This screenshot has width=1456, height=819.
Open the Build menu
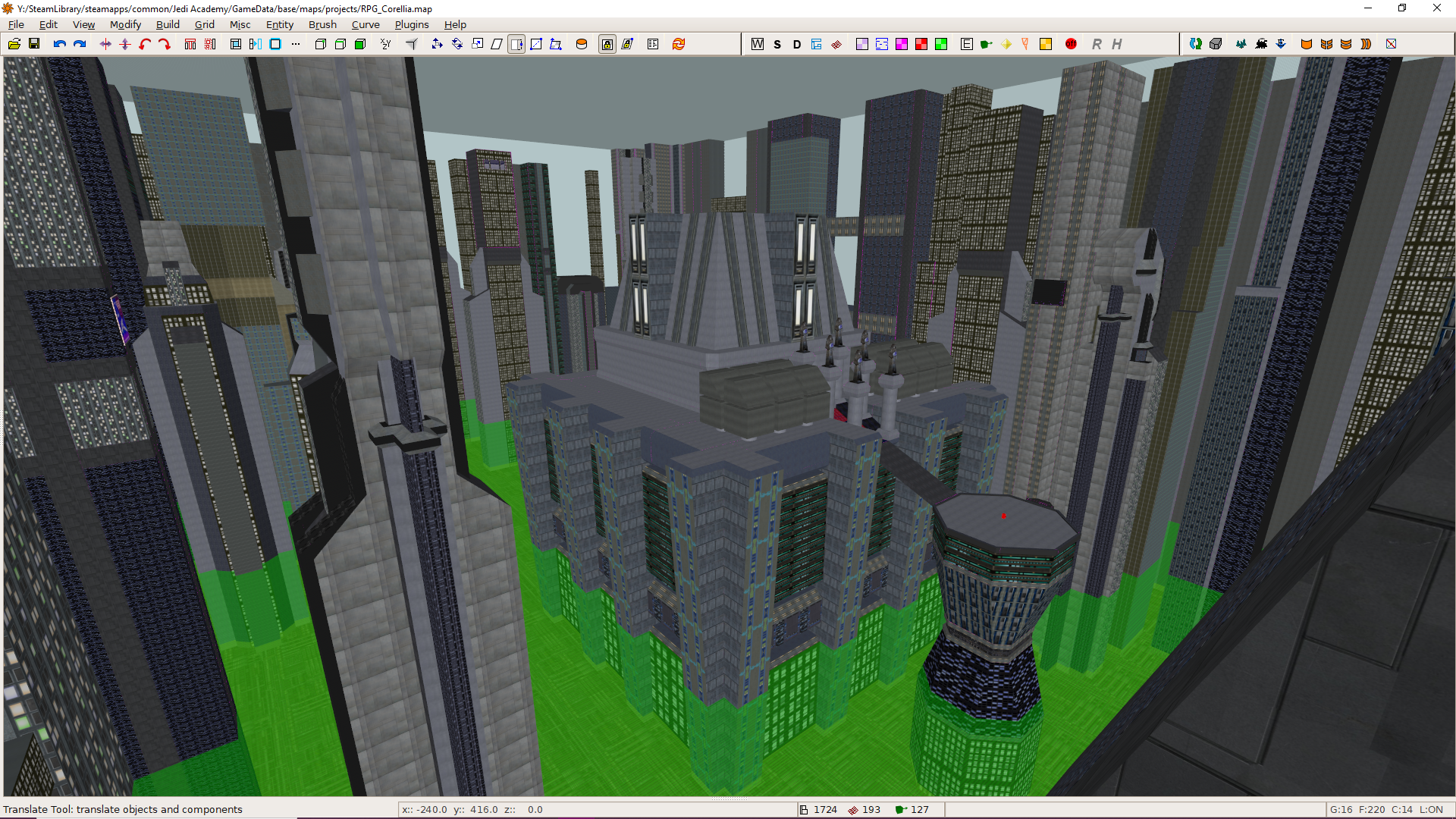tap(168, 24)
